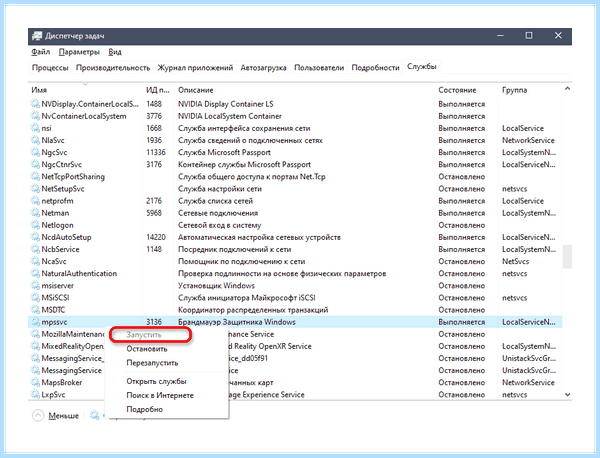The width and height of the screenshot is (600, 458).
Task: Click the scrollbar down arrow
Action: (x=567, y=394)
